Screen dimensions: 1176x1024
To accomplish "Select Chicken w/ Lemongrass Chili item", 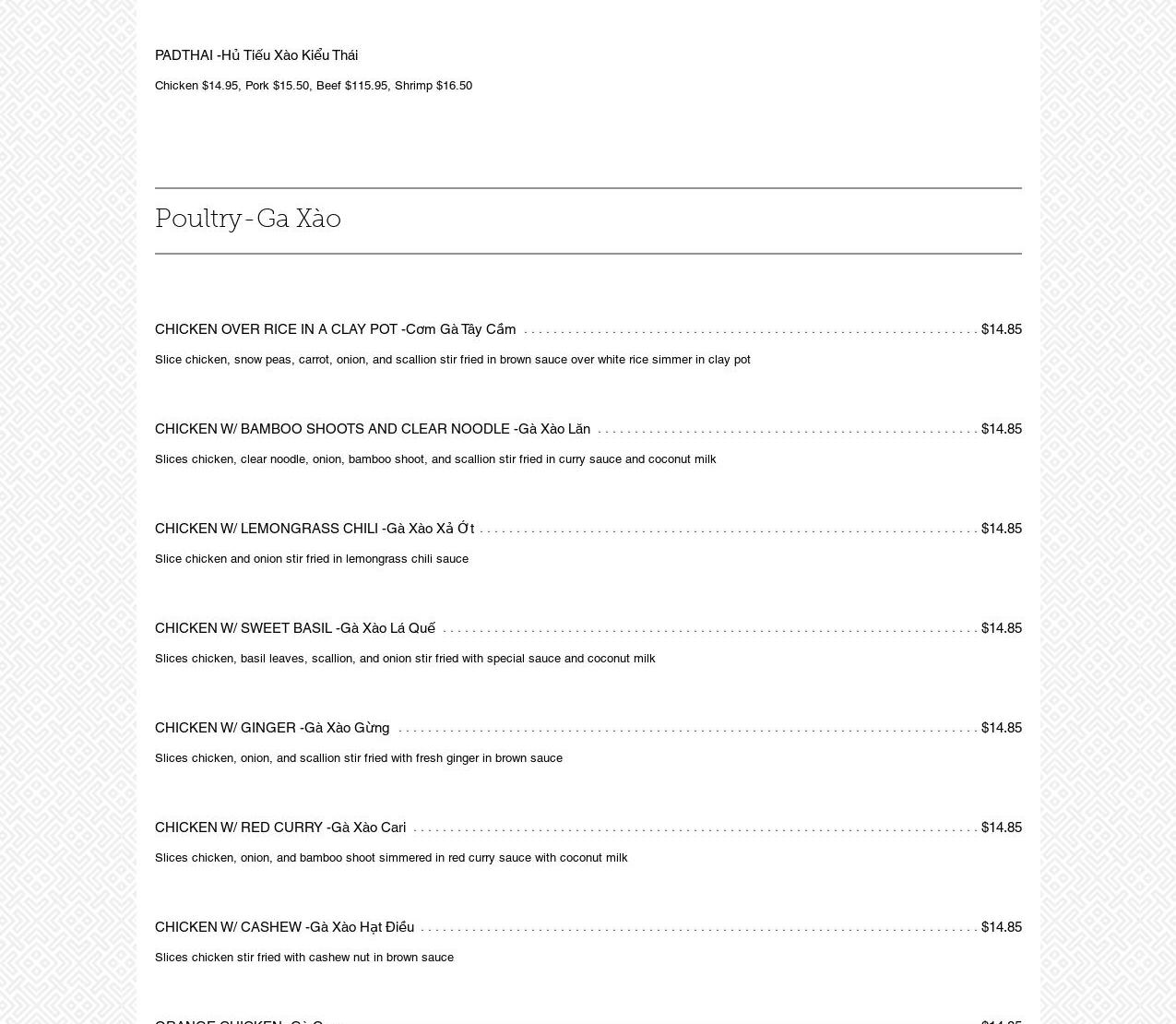I will pyautogui.click(x=314, y=529).
